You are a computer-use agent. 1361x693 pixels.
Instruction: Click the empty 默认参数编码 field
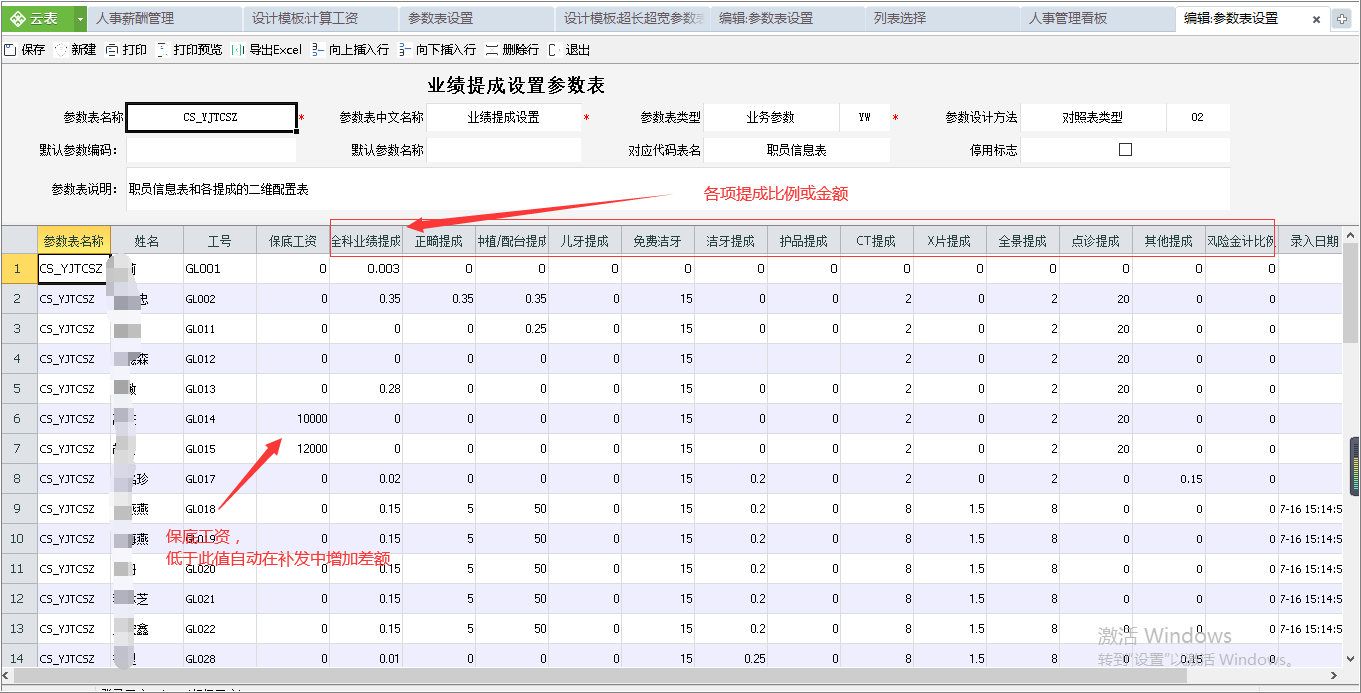coord(211,150)
